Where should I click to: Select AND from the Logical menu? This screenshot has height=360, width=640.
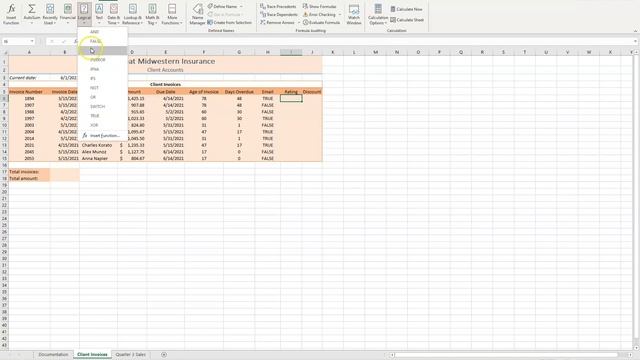pyautogui.click(x=102, y=32)
